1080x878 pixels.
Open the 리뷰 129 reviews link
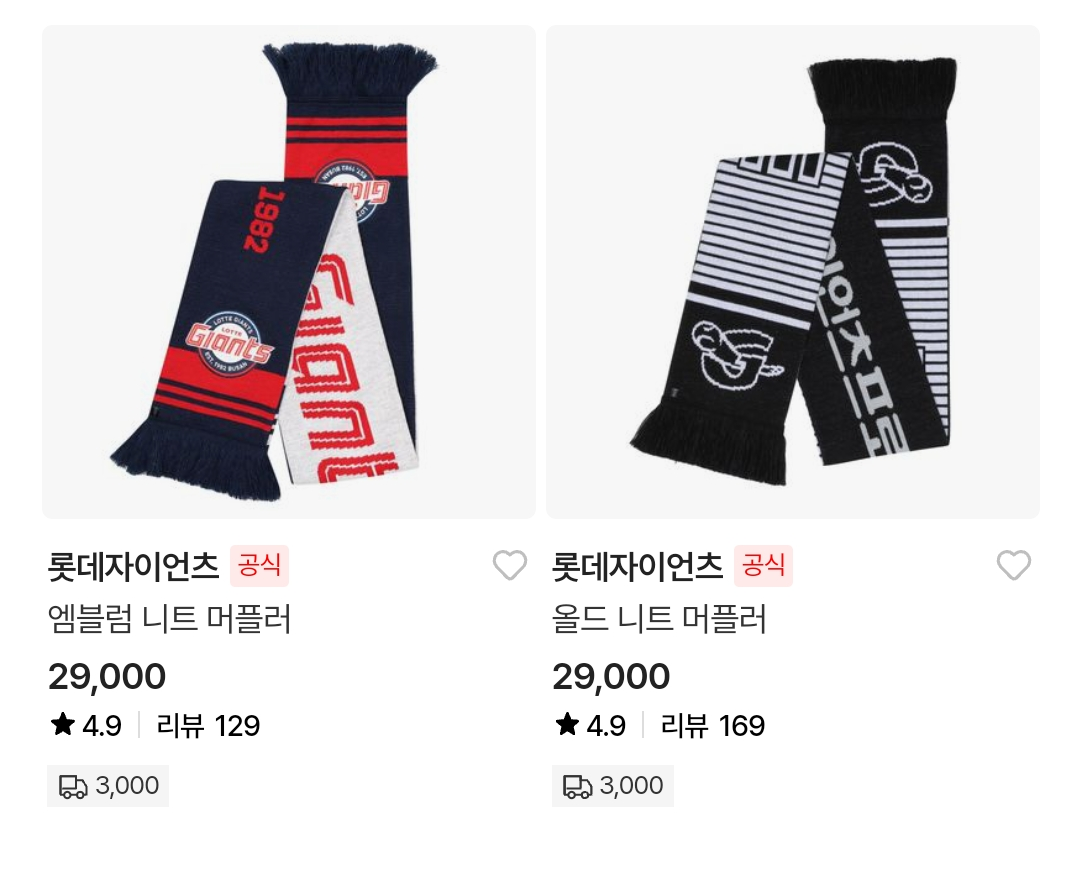point(209,726)
